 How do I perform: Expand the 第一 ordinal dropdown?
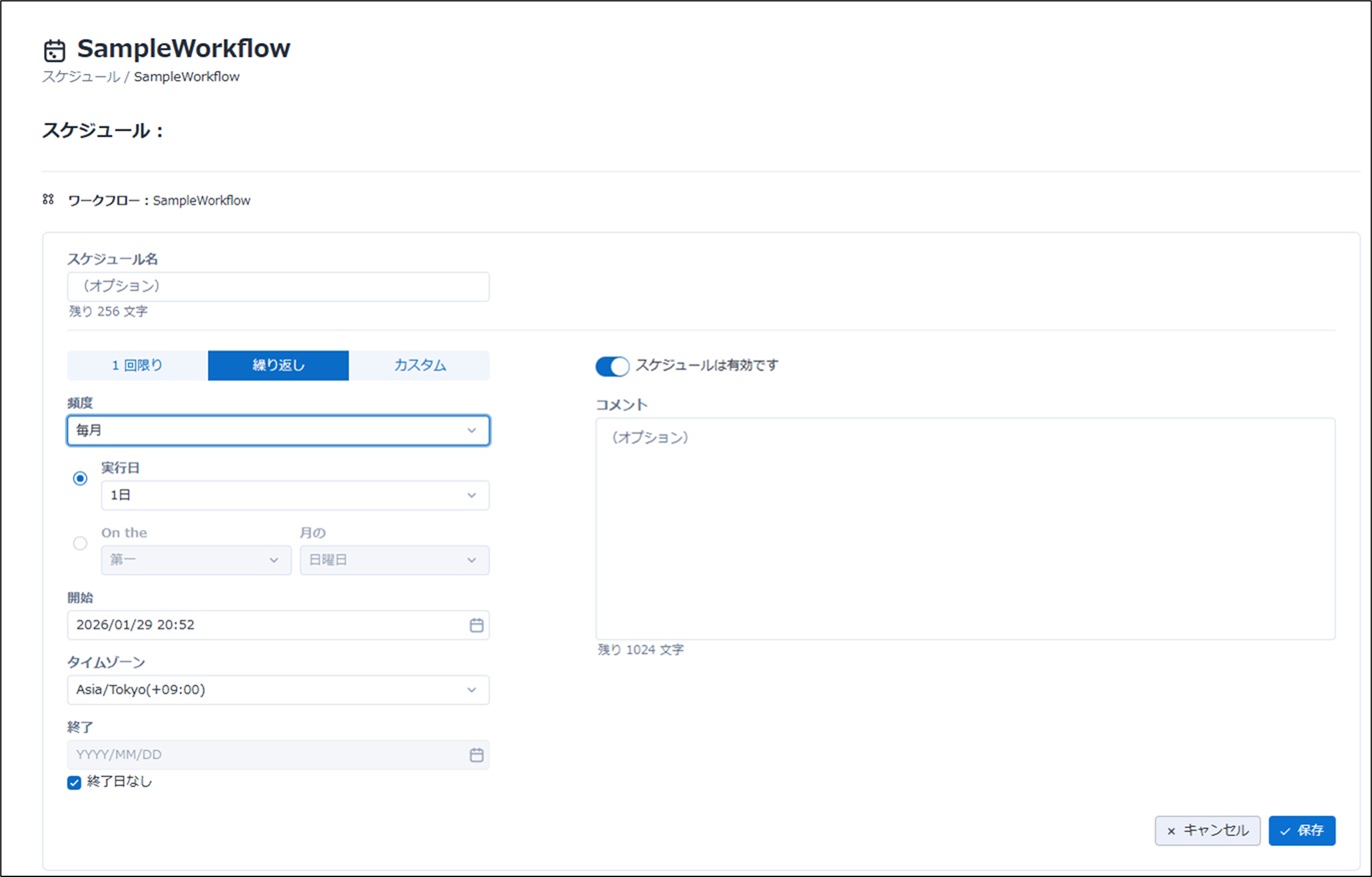click(195, 560)
